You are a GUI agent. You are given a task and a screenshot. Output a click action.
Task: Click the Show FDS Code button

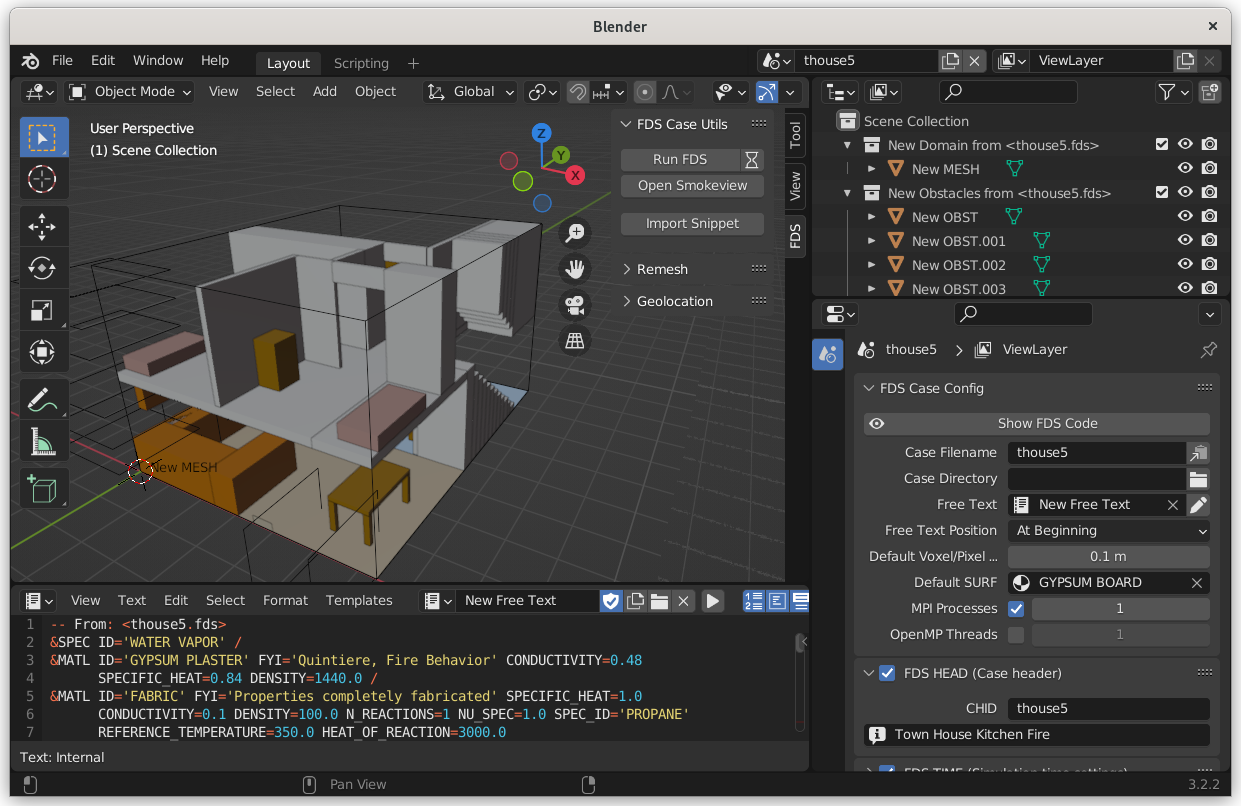(x=1037, y=423)
